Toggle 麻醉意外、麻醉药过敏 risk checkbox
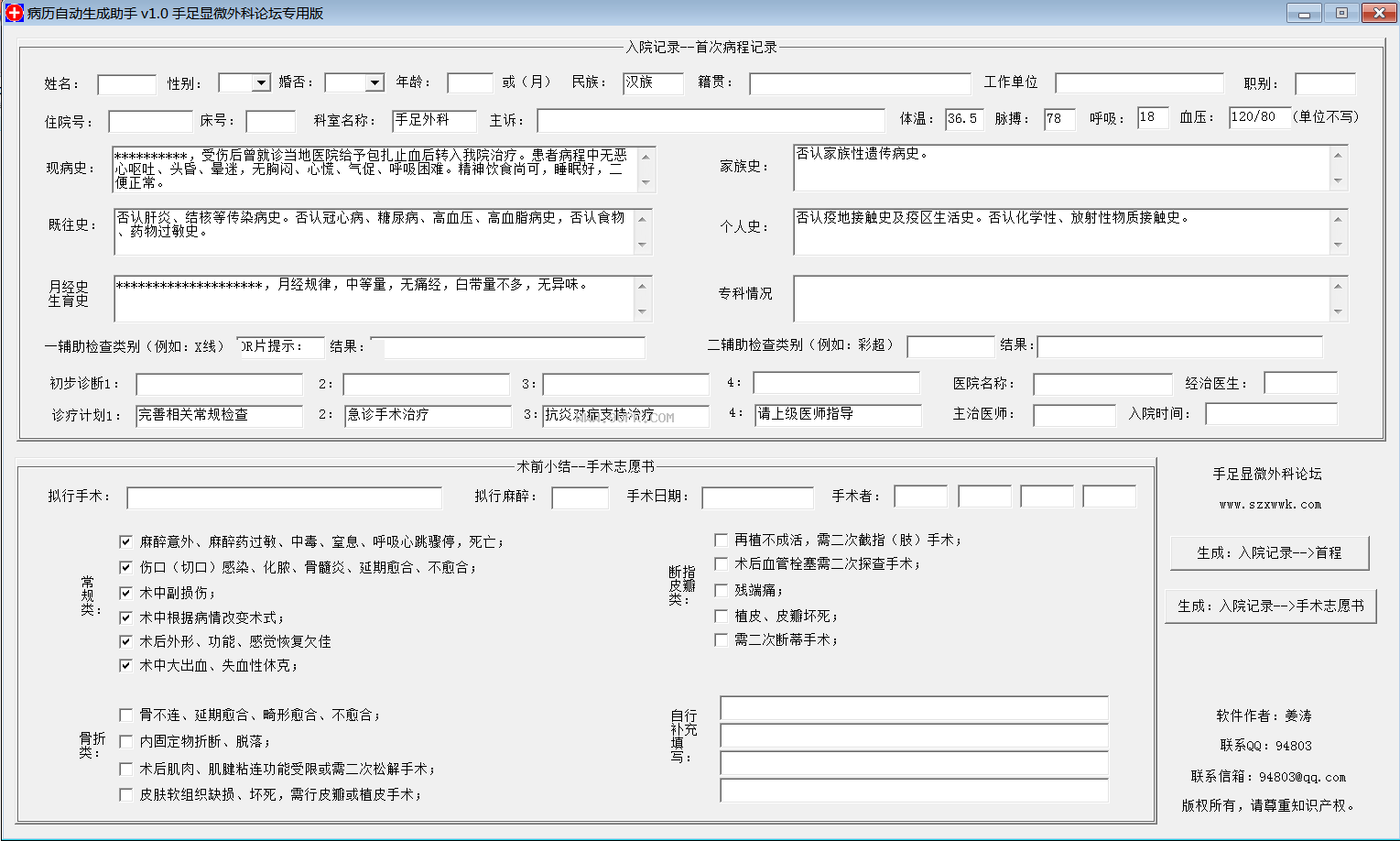Image resolution: width=1400 pixels, height=841 pixels. click(x=125, y=542)
